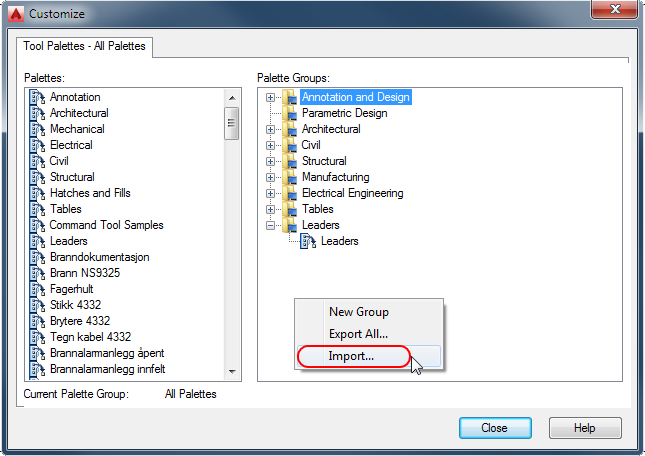Select Command Tool Samples in Palettes list
645x456 pixels.
tap(106, 225)
